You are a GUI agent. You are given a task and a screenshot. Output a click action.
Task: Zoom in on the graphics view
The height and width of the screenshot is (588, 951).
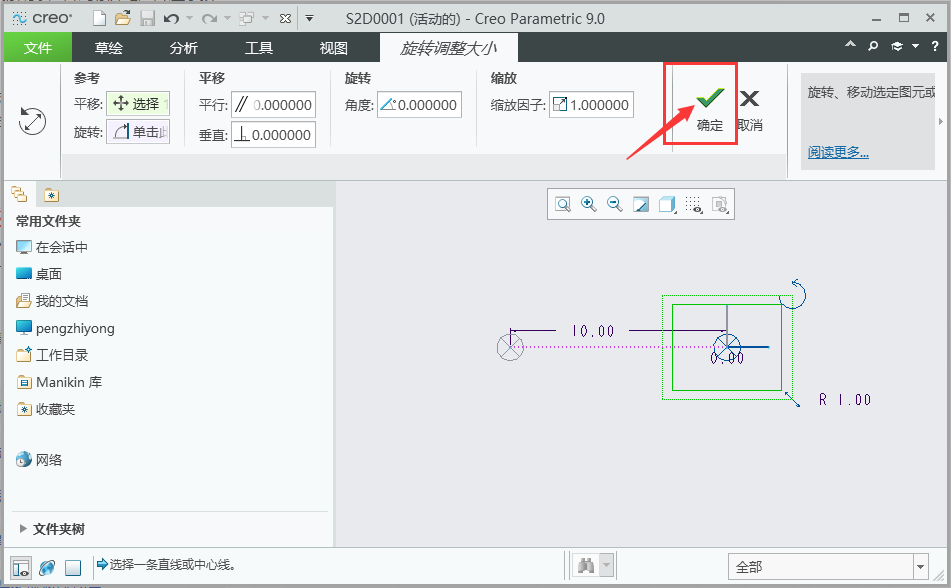click(x=588, y=204)
